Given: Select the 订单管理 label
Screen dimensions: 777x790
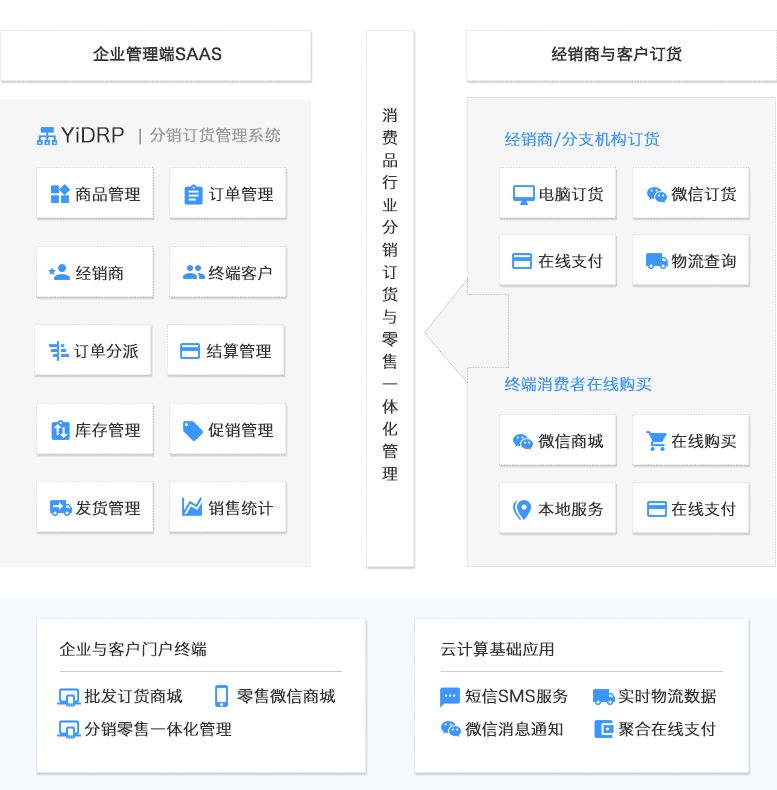Looking at the screenshot, I should [241, 194].
